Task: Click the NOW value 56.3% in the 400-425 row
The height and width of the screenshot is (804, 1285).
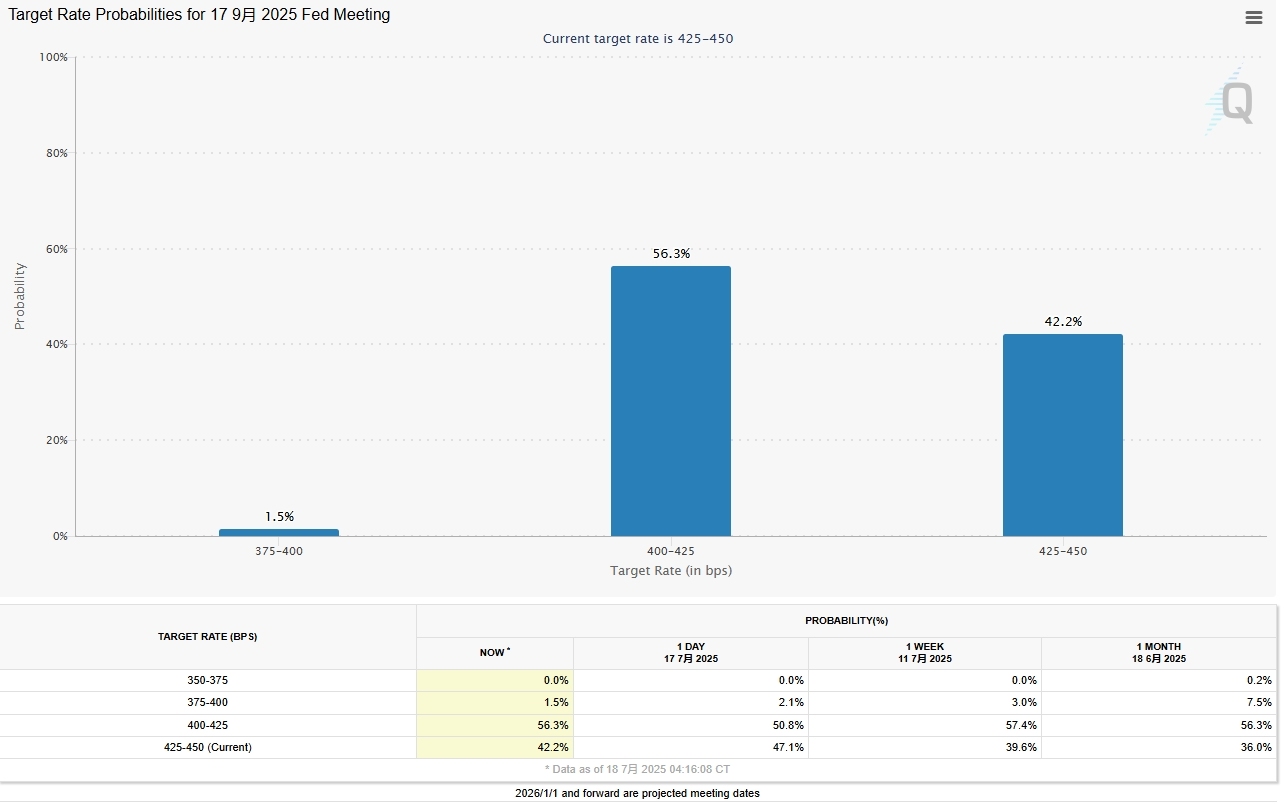Action: 553,725
